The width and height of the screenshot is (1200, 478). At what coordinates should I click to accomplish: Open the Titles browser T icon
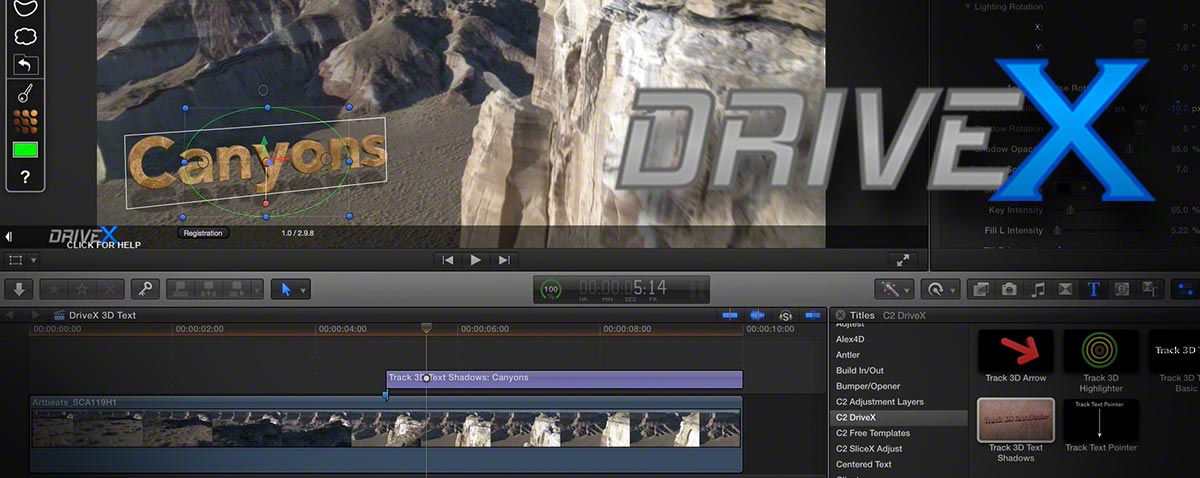pos(1094,289)
